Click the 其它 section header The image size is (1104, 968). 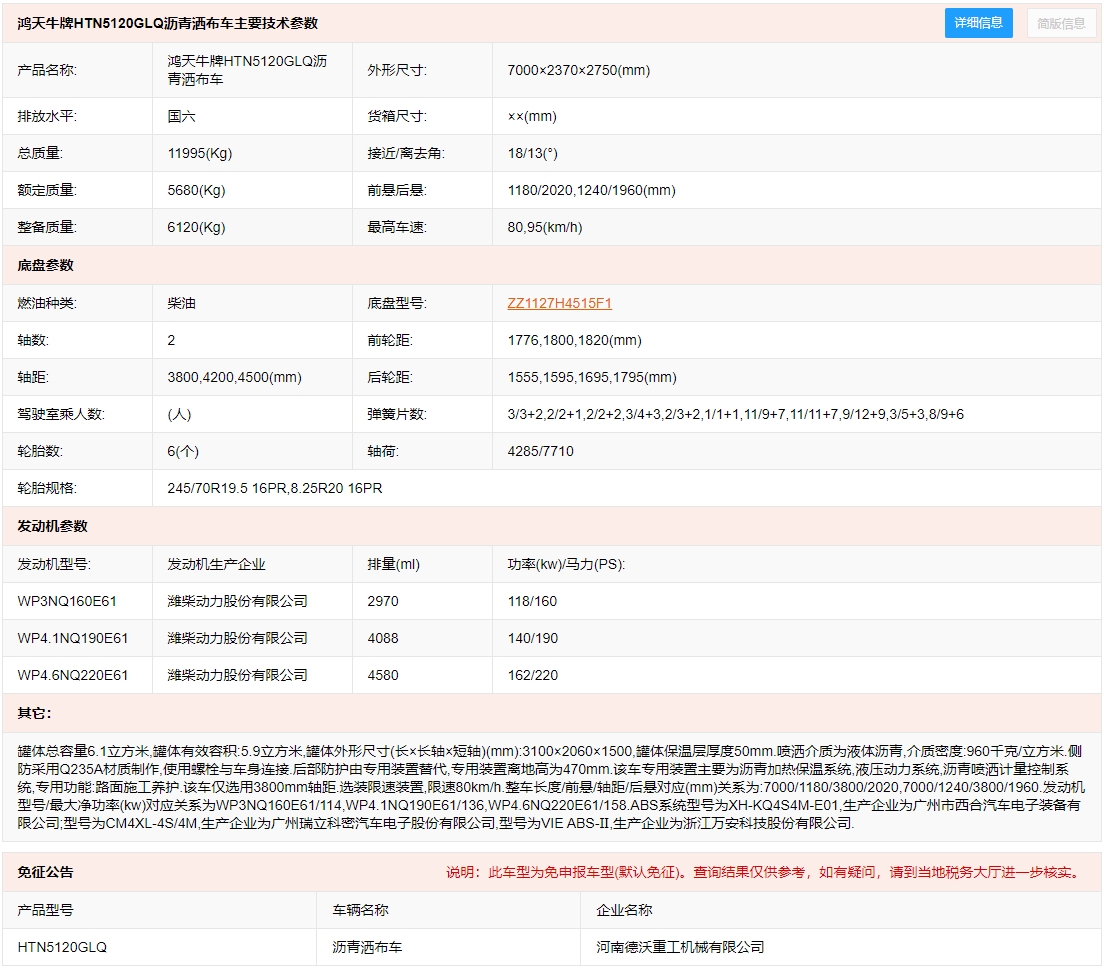tap(34, 713)
